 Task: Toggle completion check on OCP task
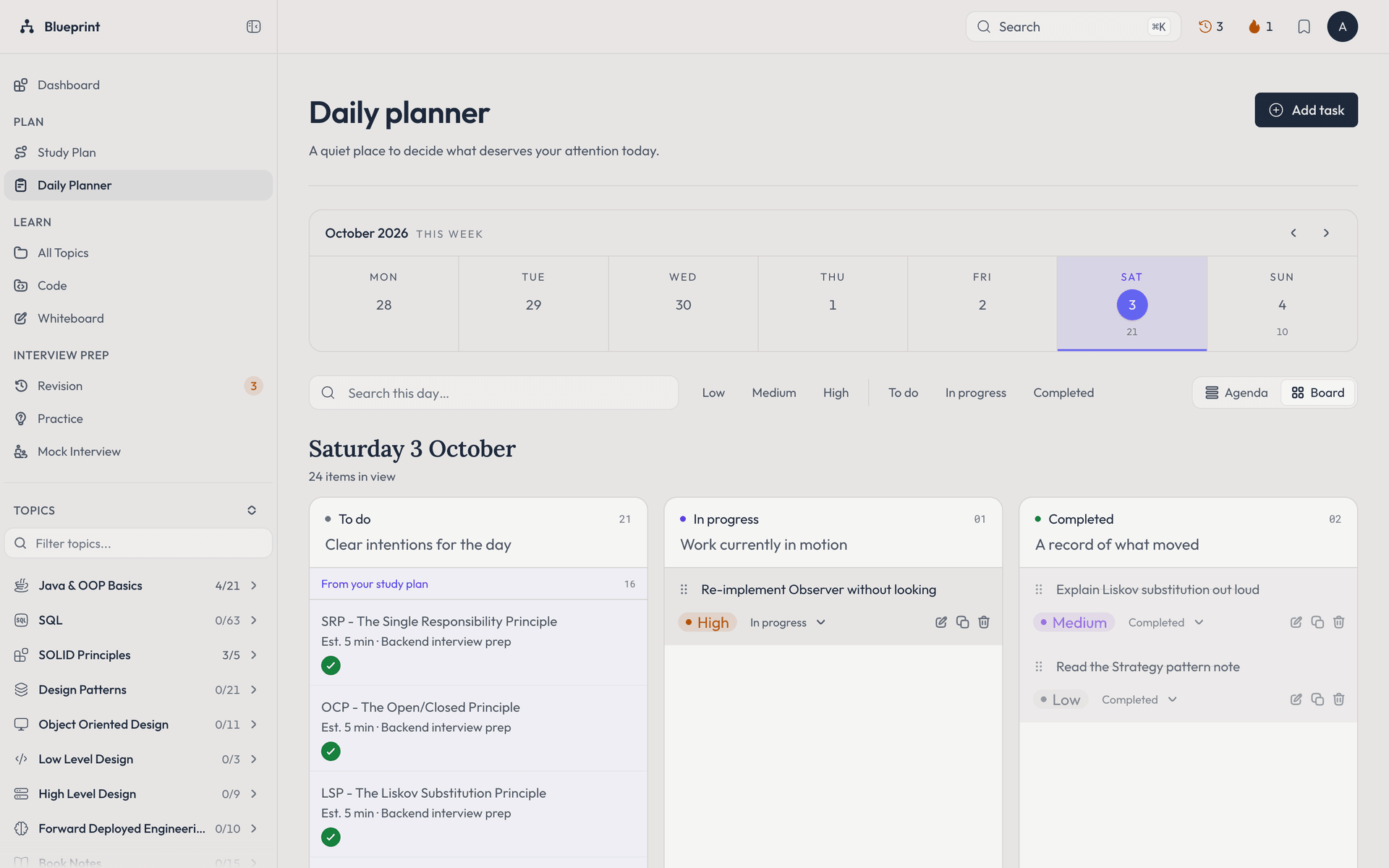click(331, 752)
